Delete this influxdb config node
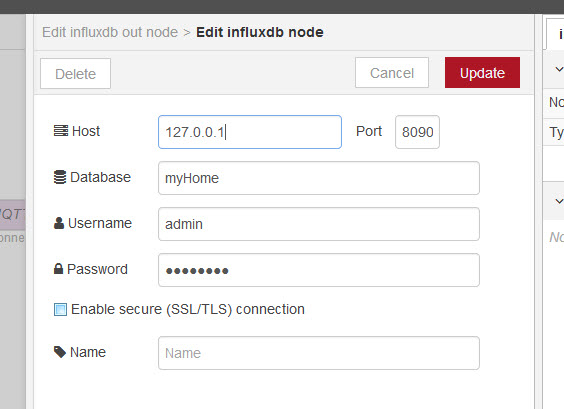Image resolution: width=564 pixels, height=409 pixels. tap(76, 73)
